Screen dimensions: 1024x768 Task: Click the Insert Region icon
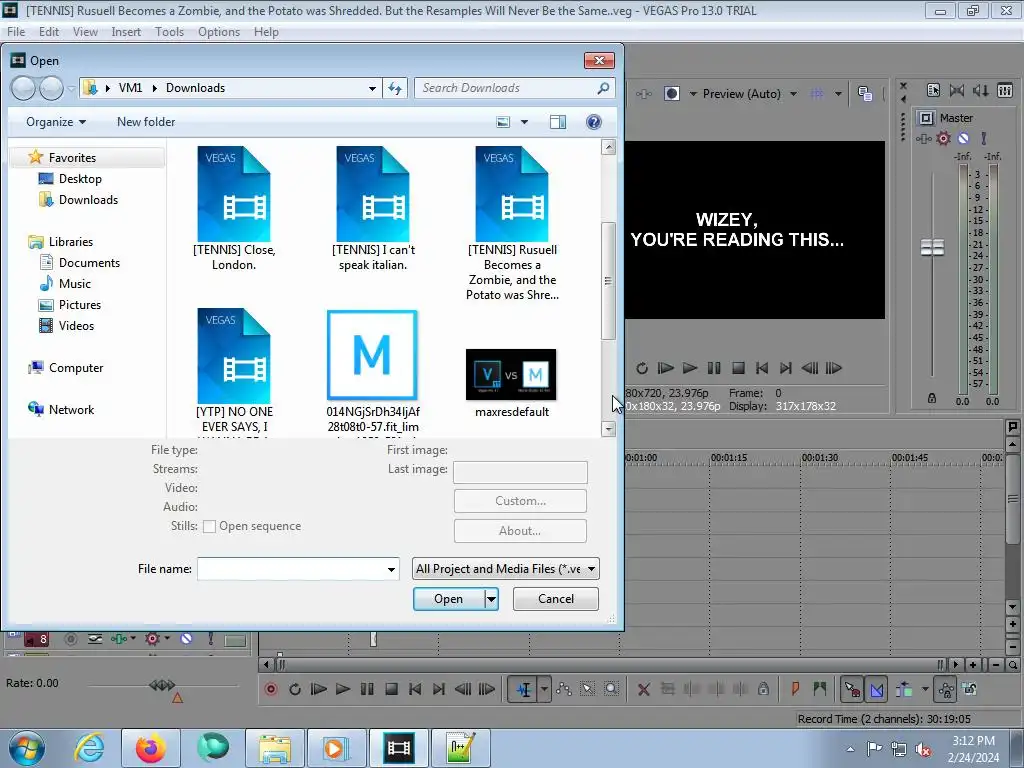(x=820, y=689)
